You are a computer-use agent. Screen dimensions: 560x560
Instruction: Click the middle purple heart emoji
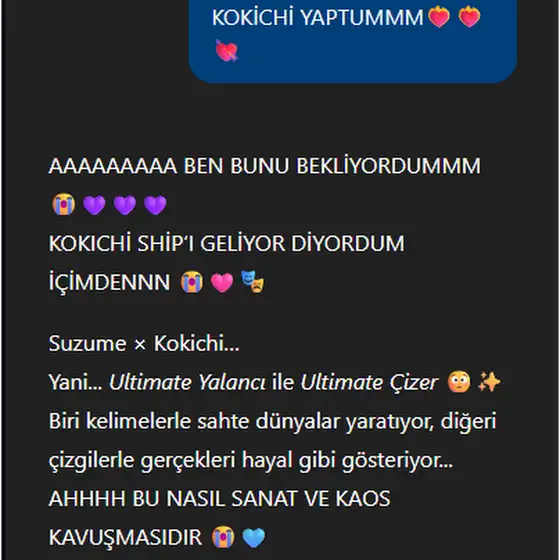(x=125, y=205)
